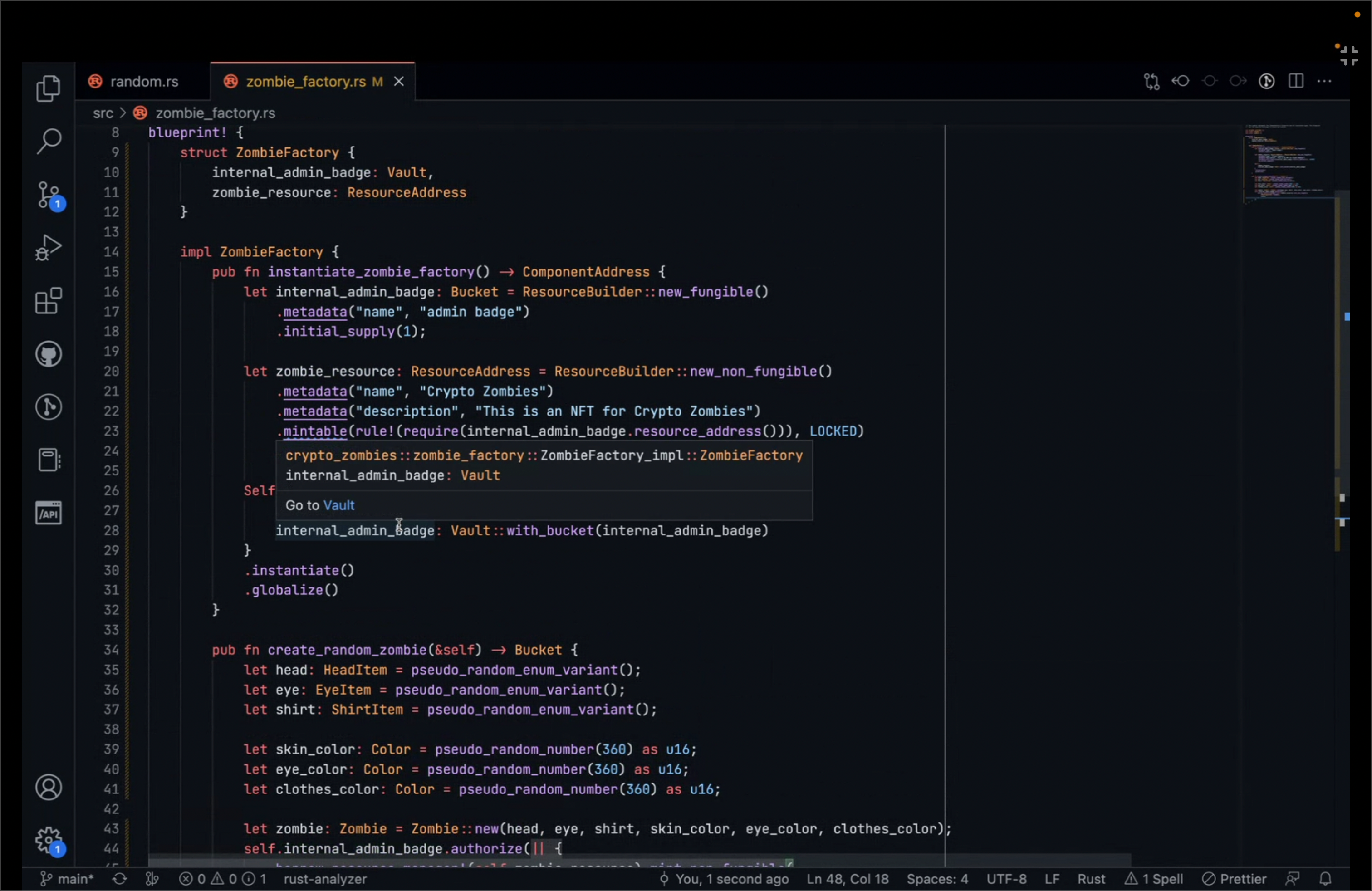Follow the Vault link in hover popup

pos(339,505)
